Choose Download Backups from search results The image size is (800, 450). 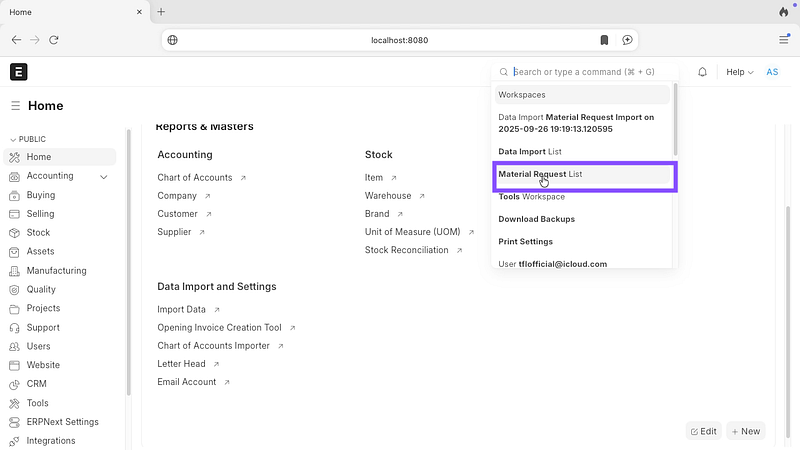tap(537, 219)
